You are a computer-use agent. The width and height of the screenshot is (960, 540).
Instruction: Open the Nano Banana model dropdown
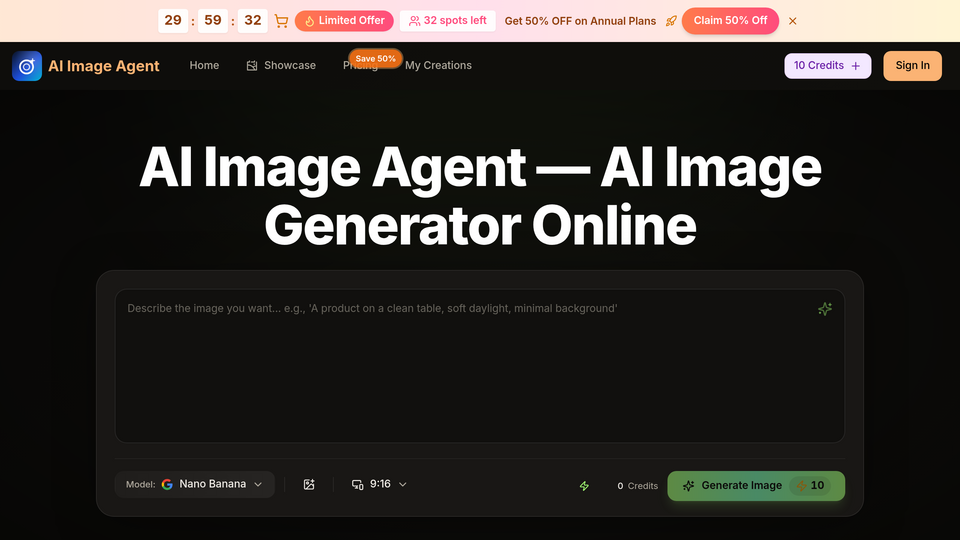coord(195,484)
